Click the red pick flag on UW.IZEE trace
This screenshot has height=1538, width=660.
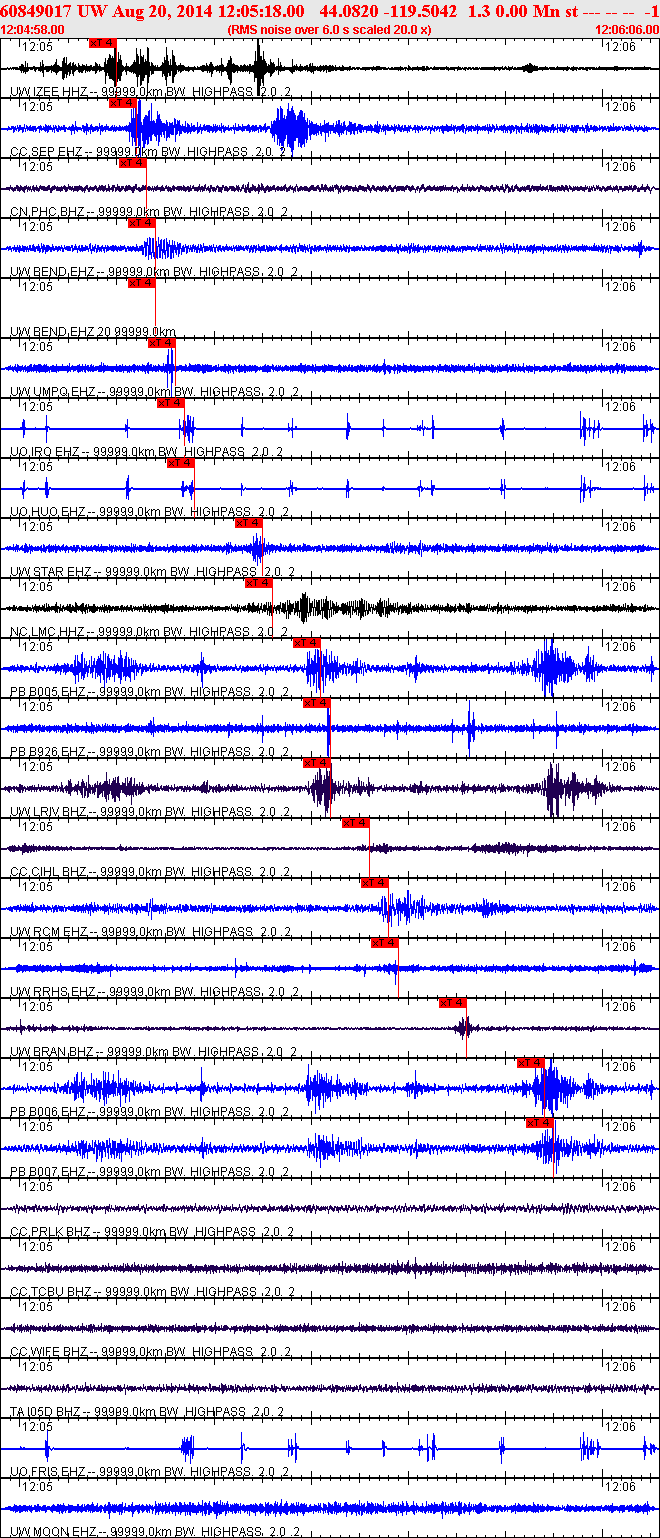pos(103,43)
